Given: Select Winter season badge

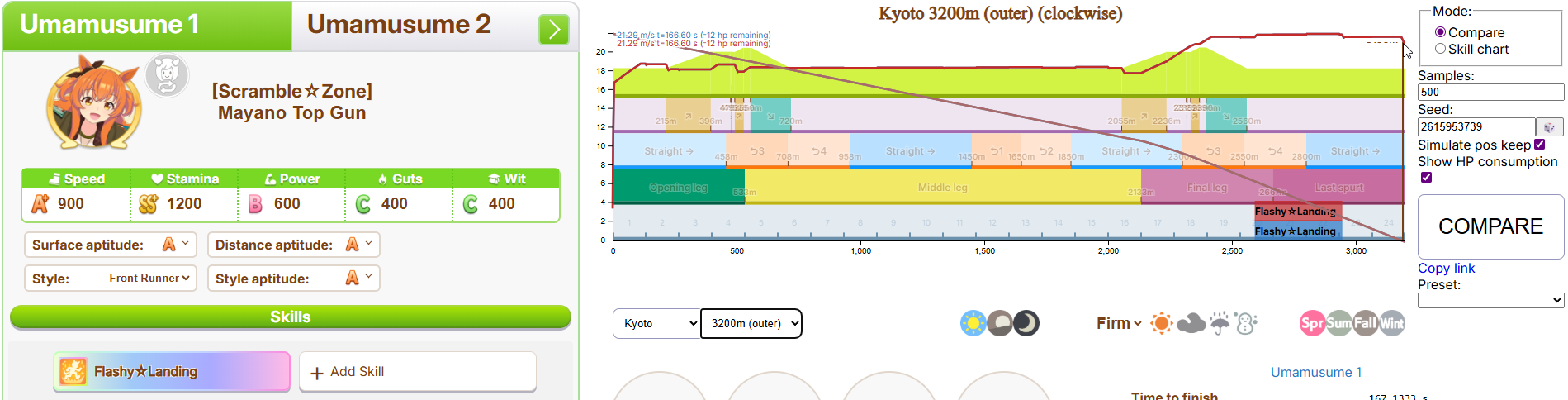Looking at the screenshot, I should tap(1391, 323).
